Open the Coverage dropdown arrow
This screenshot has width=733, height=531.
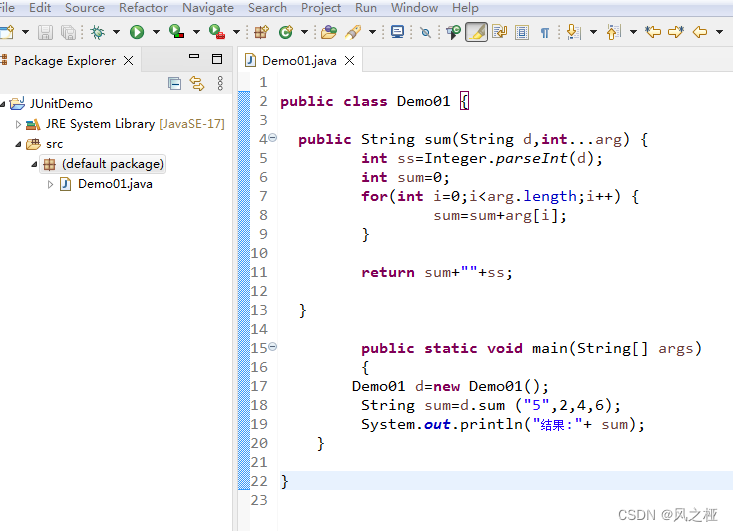click(196, 32)
